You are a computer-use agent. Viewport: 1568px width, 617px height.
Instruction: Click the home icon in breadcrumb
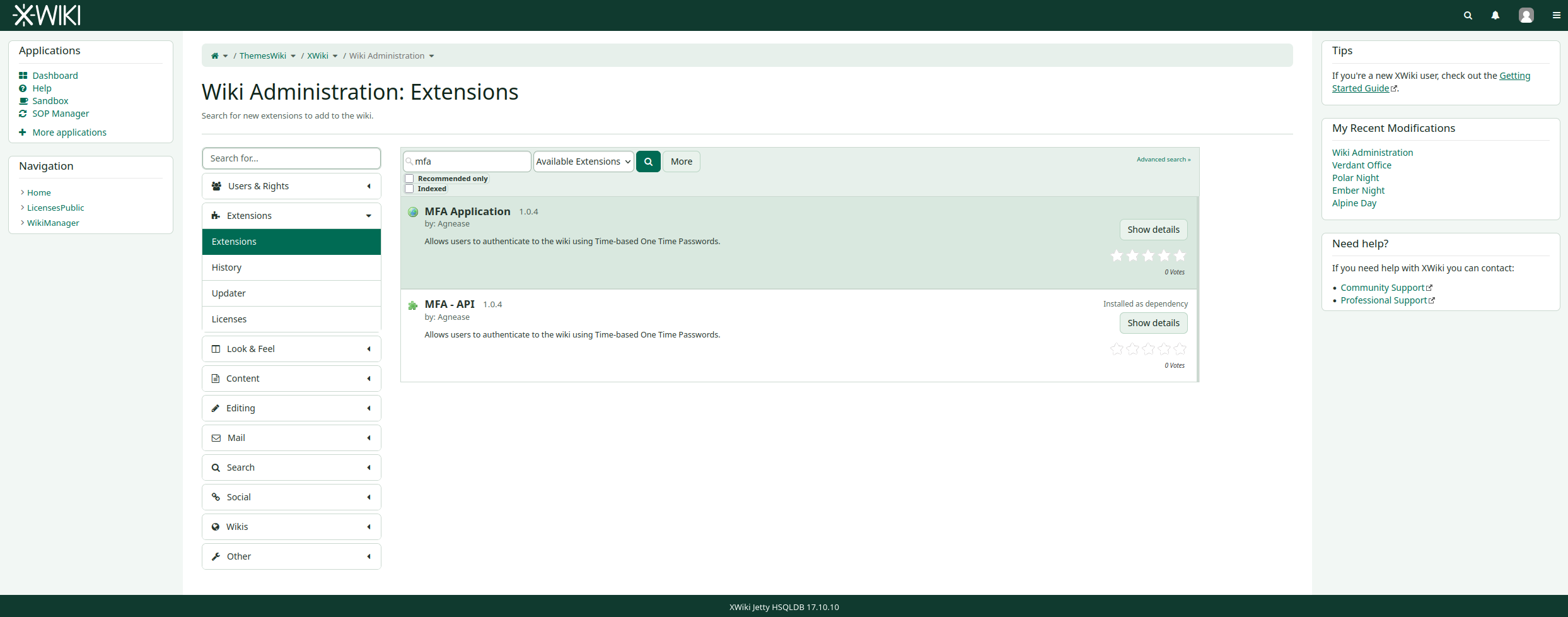click(x=214, y=56)
